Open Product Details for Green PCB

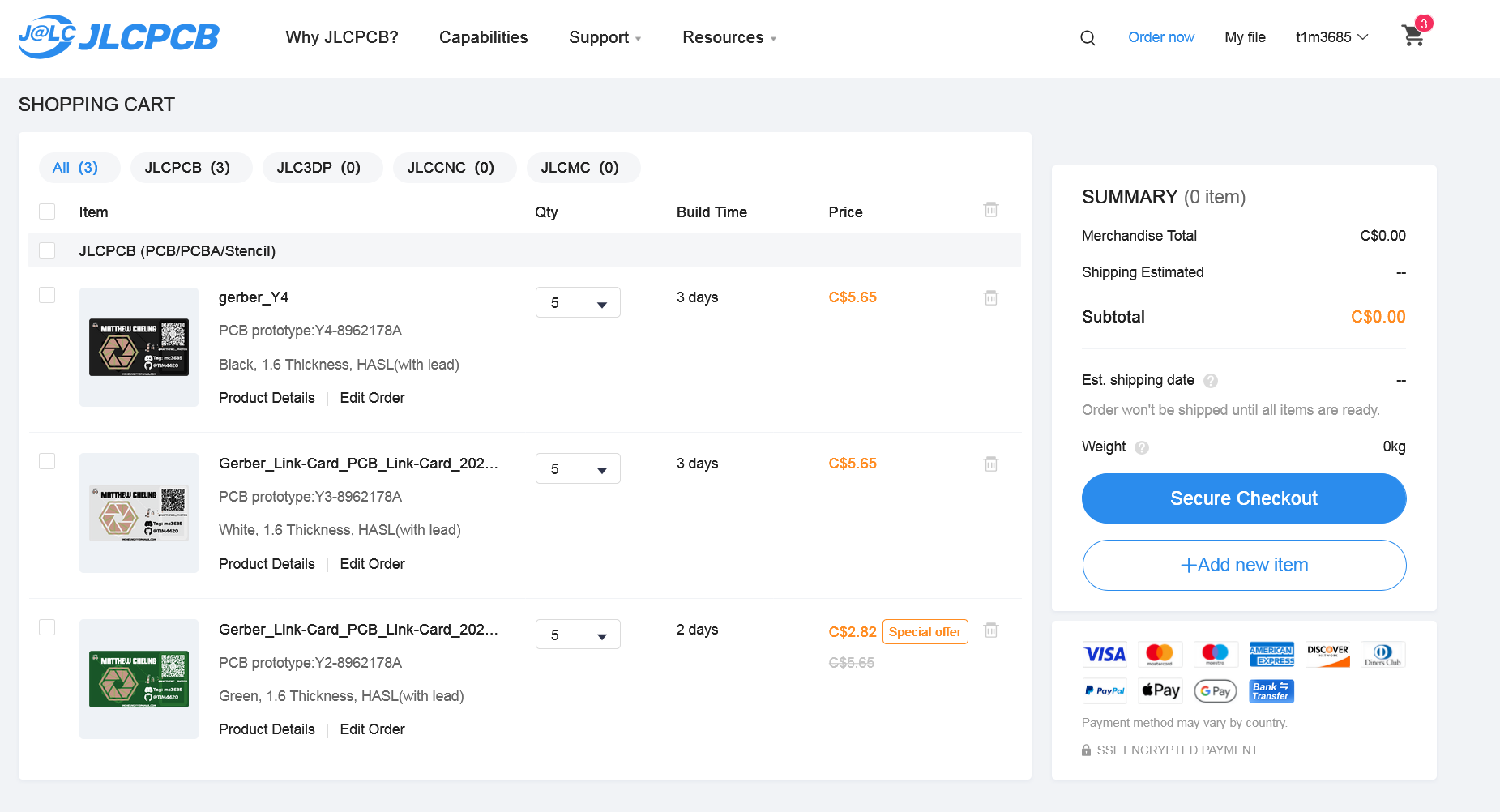[x=267, y=729]
